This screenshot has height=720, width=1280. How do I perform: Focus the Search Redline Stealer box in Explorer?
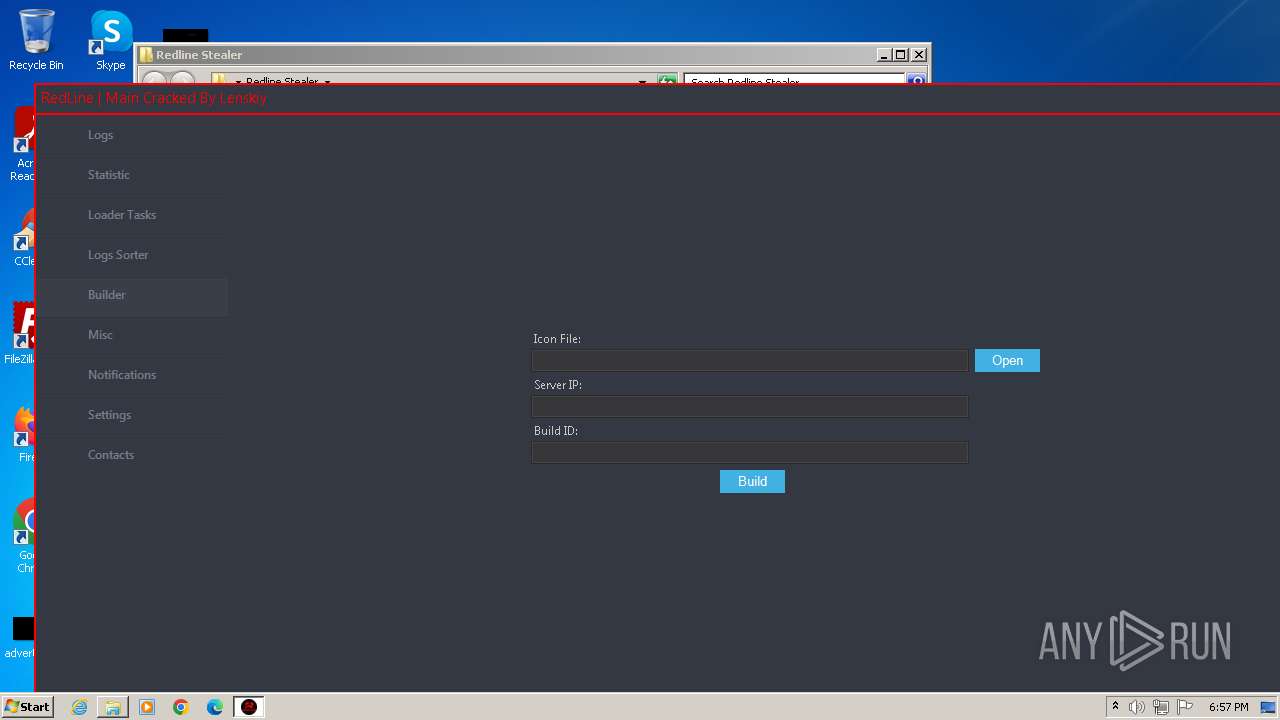(795, 80)
